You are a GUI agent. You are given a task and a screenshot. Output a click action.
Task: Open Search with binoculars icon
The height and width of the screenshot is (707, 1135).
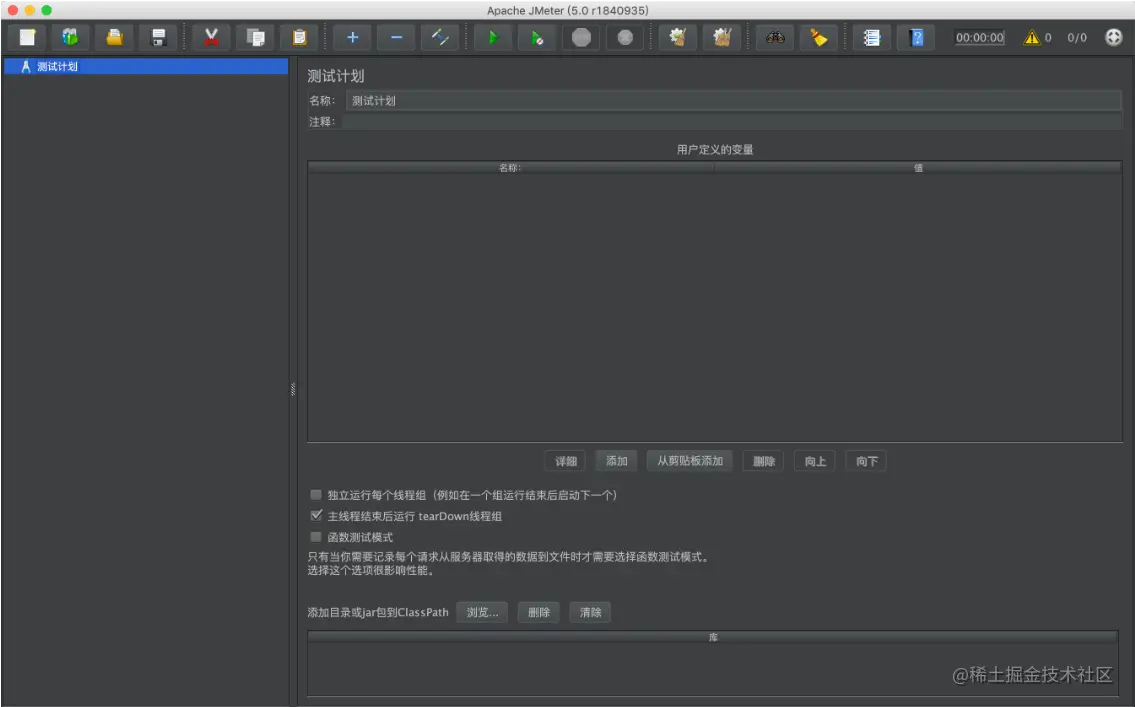[775, 38]
